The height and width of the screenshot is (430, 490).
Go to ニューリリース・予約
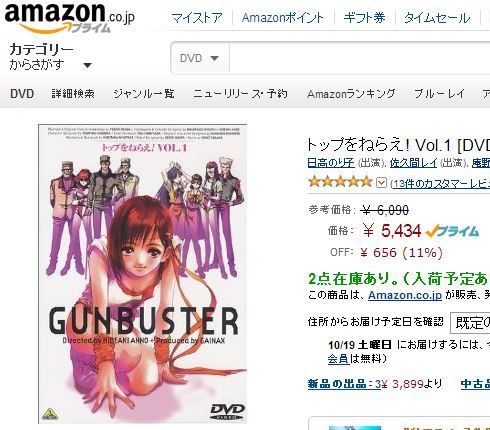(240, 94)
